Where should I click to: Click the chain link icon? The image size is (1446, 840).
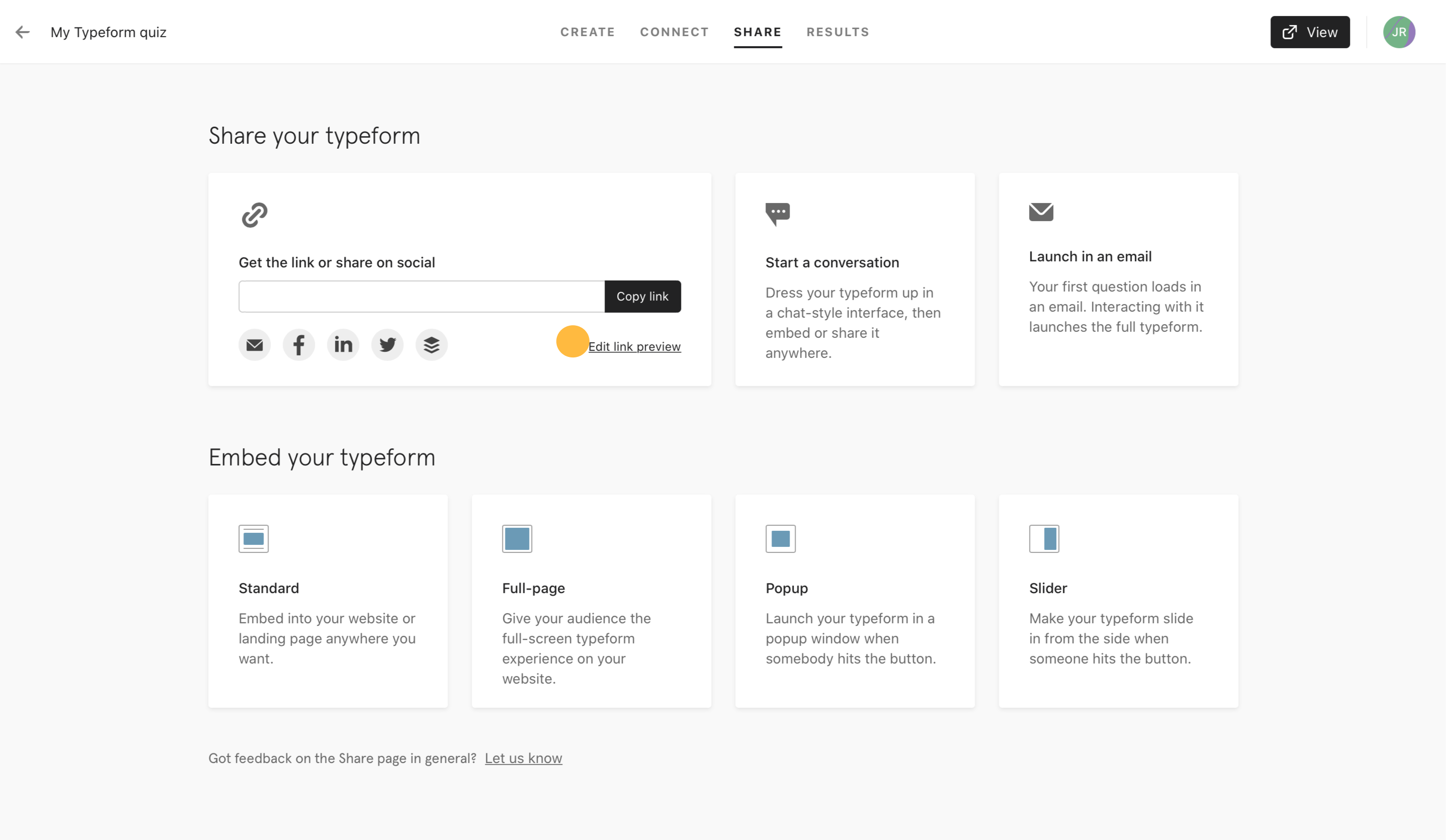(254, 215)
